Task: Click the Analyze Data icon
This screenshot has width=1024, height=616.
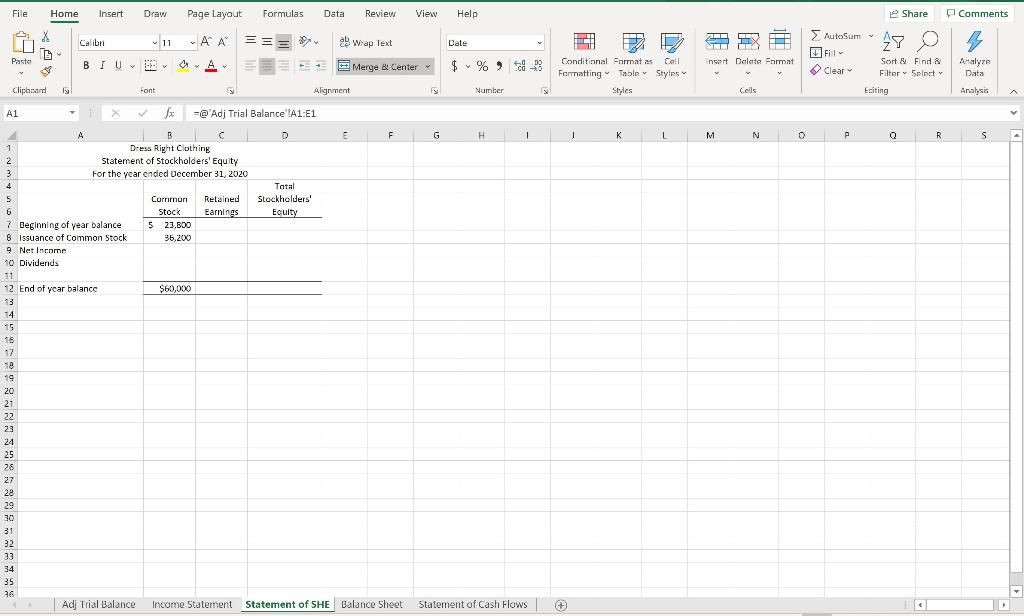Action: point(975,55)
